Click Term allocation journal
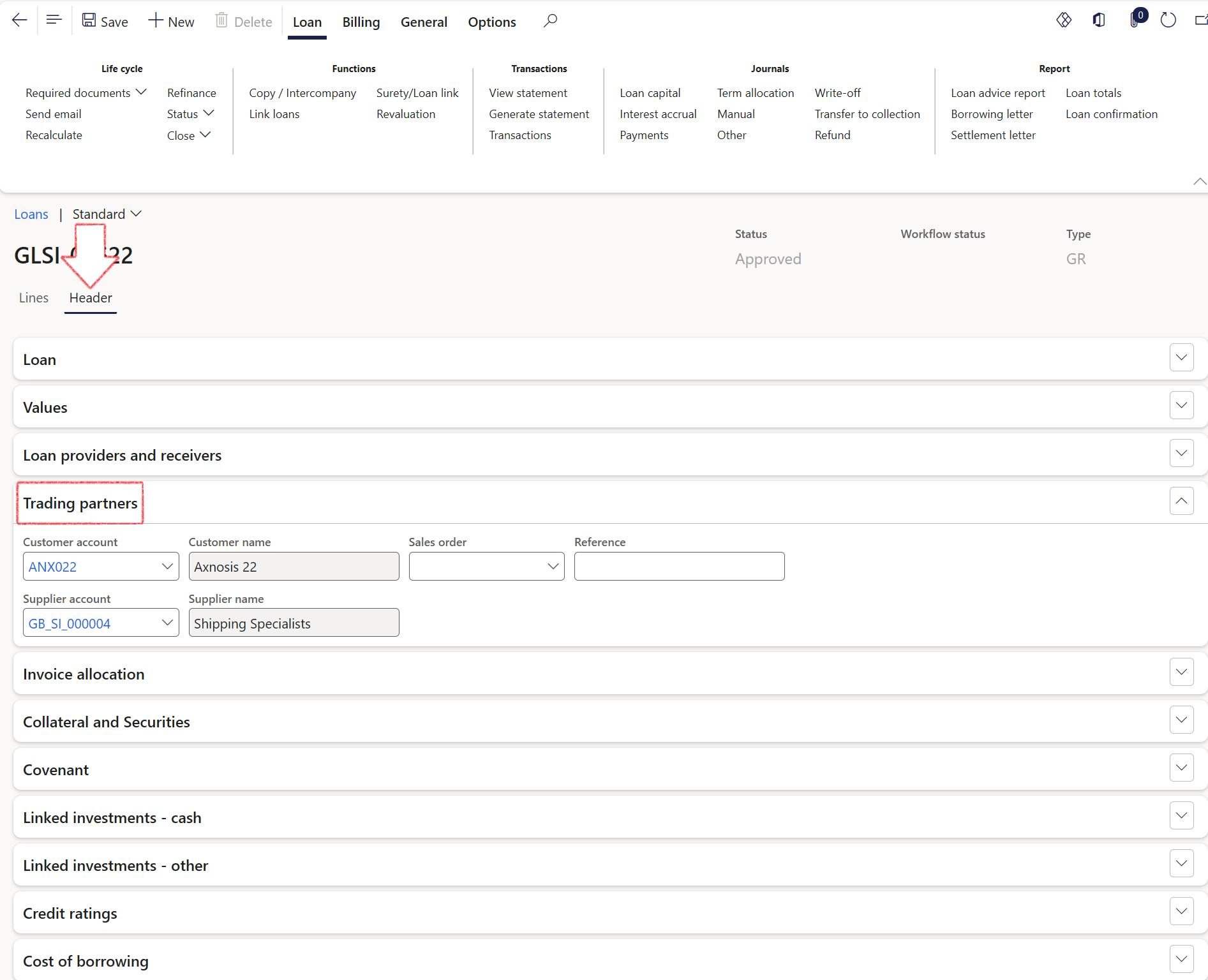 (x=756, y=93)
